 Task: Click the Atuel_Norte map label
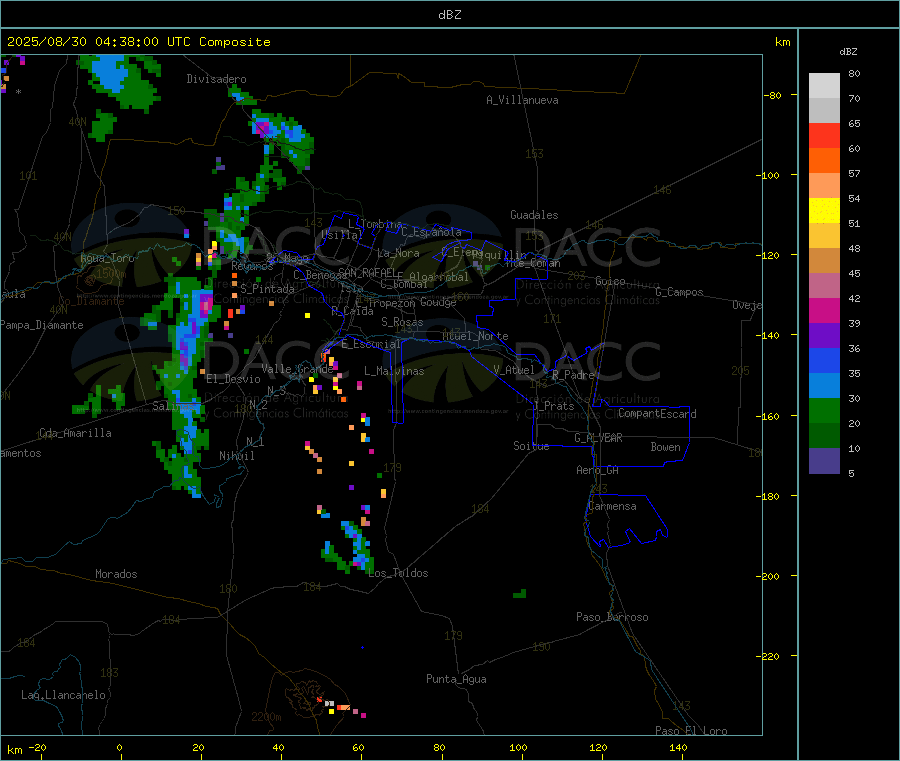[475, 336]
